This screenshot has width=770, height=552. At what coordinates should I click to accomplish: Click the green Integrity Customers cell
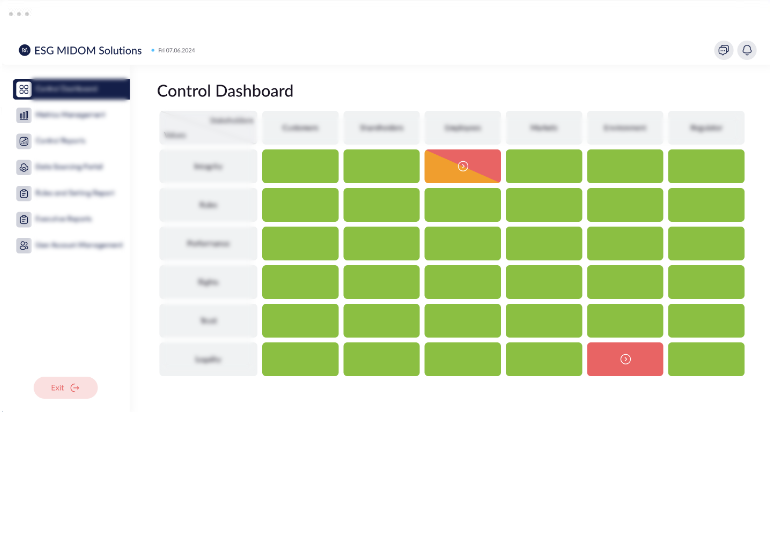click(300, 166)
